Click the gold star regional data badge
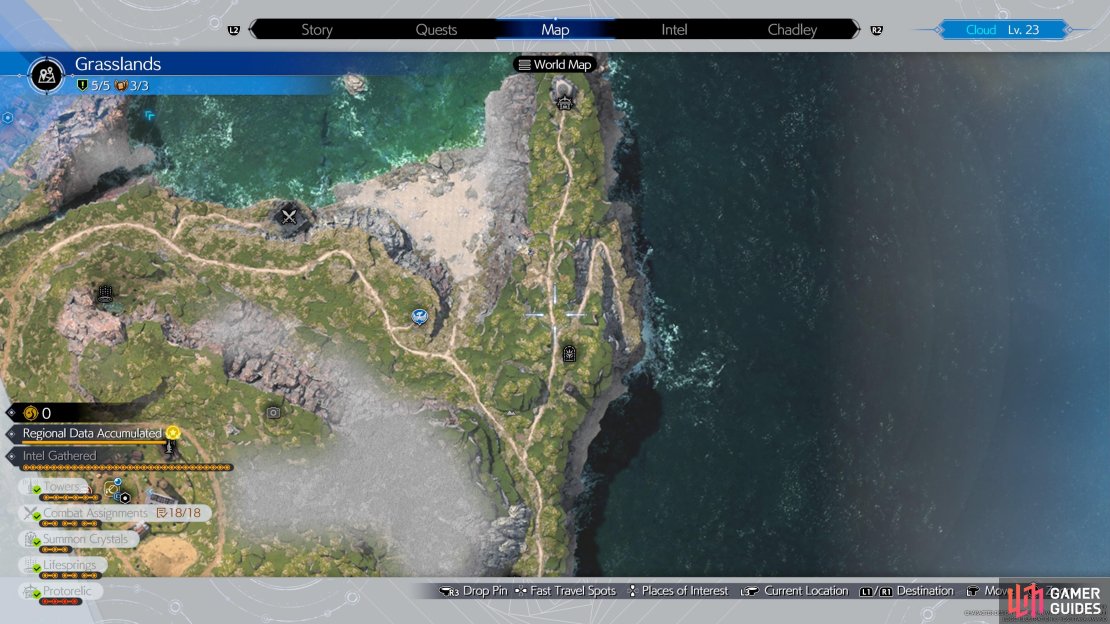 (x=173, y=433)
